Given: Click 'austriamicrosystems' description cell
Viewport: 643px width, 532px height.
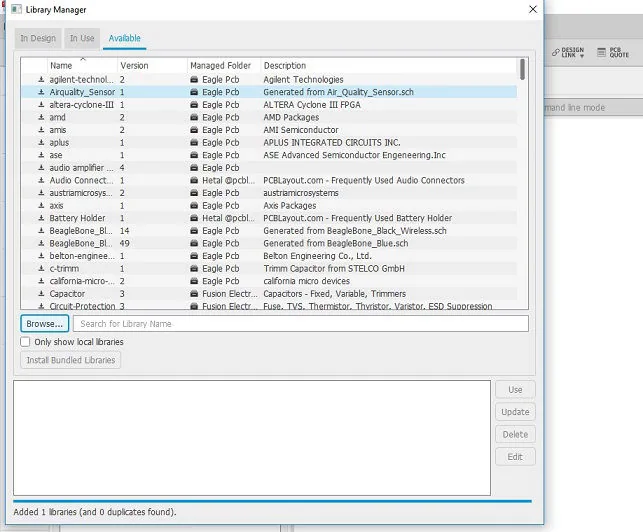Looking at the screenshot, I should tap(301, 193).
